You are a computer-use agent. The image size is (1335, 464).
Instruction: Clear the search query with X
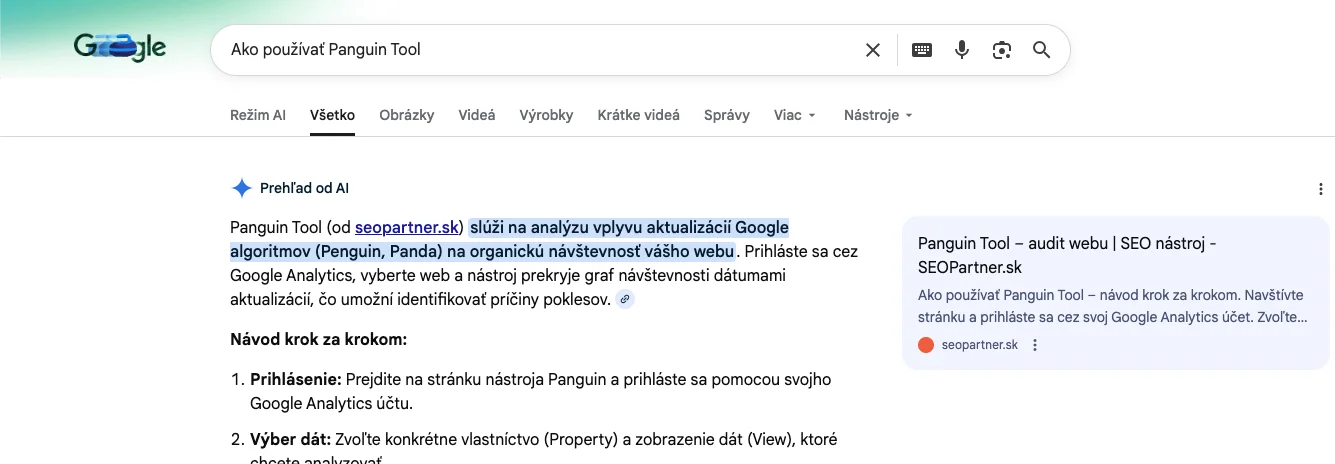point(873,50)
